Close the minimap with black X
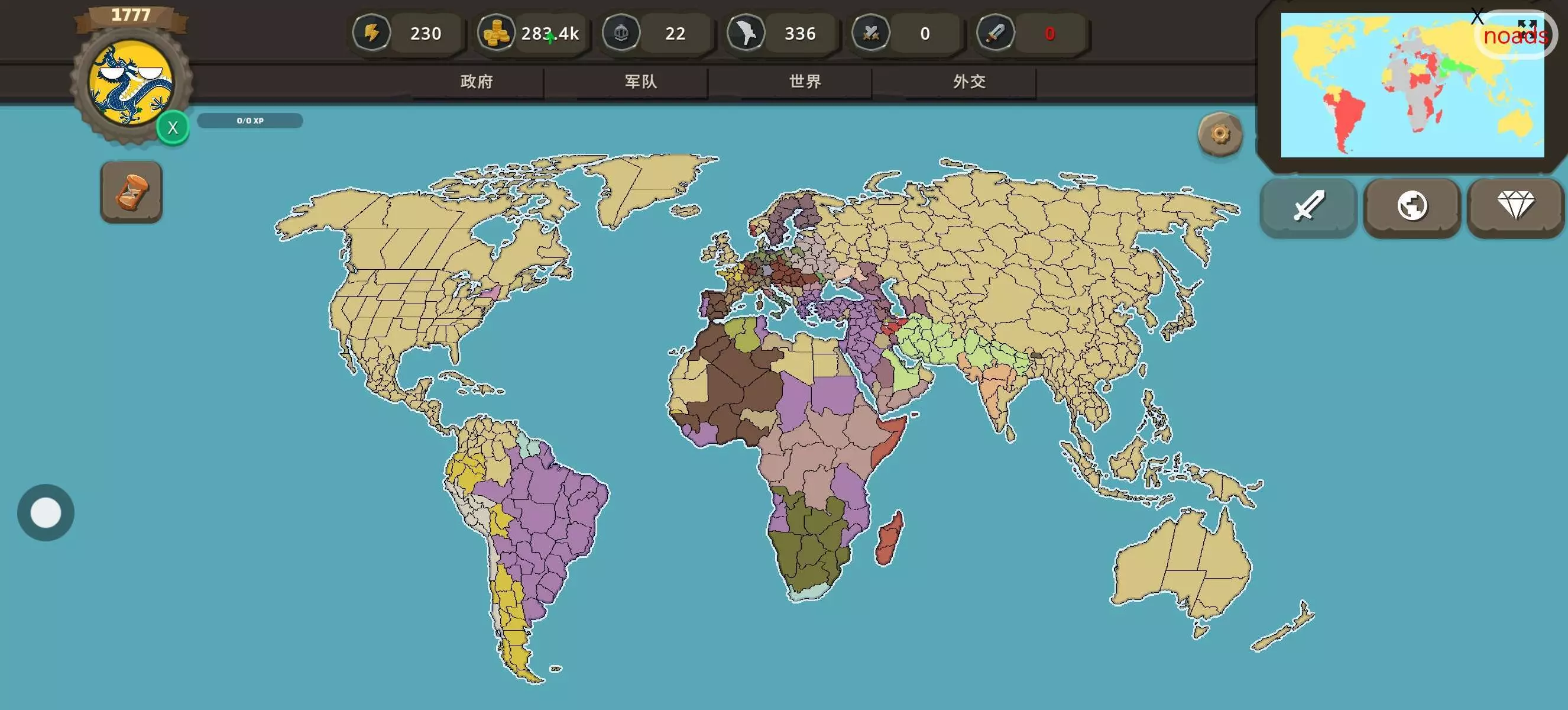1568x710 pixels. pyautogui.click(x=1477, y=17)
